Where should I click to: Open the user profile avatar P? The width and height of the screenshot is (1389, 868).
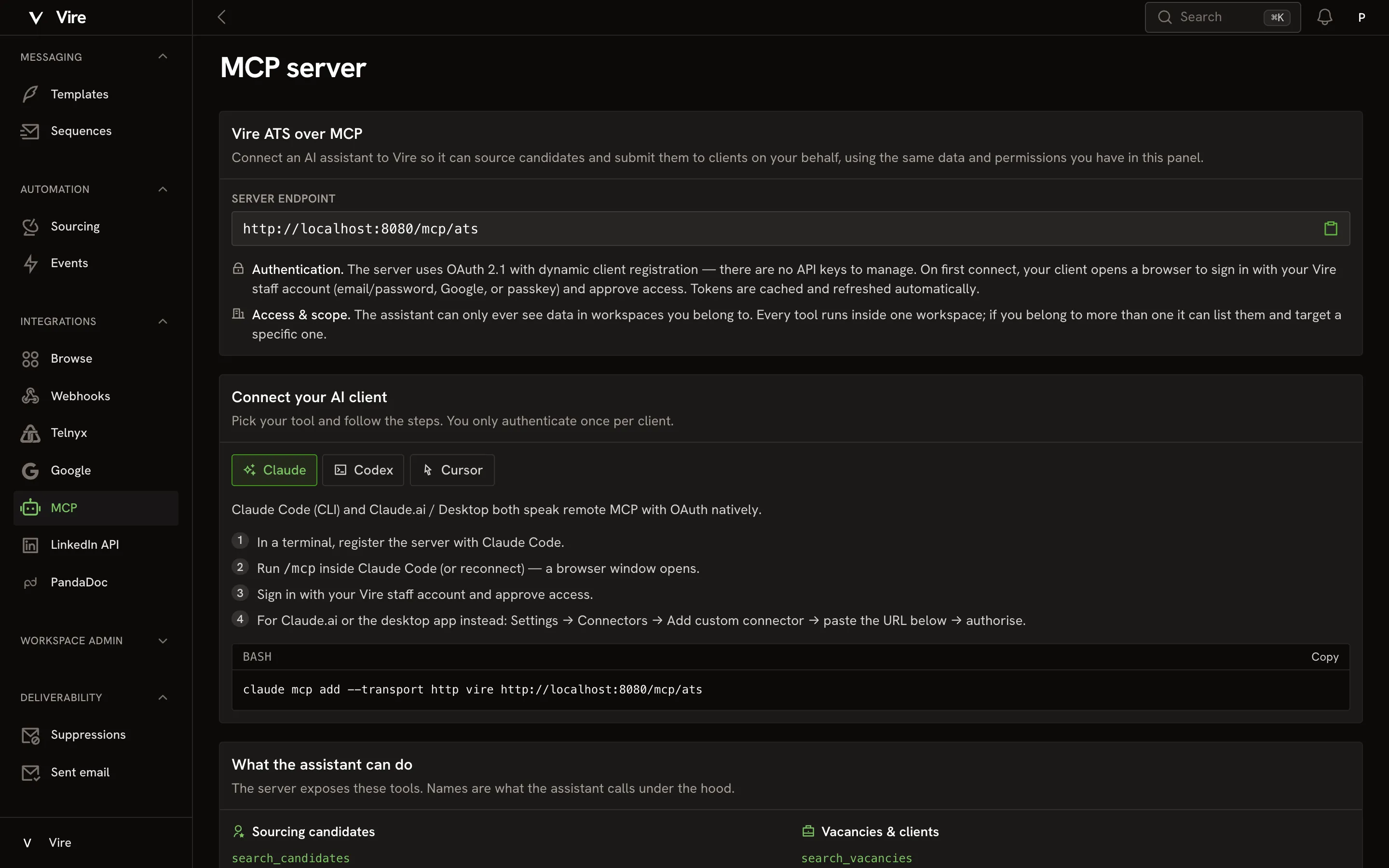(x=1362, y=17)
